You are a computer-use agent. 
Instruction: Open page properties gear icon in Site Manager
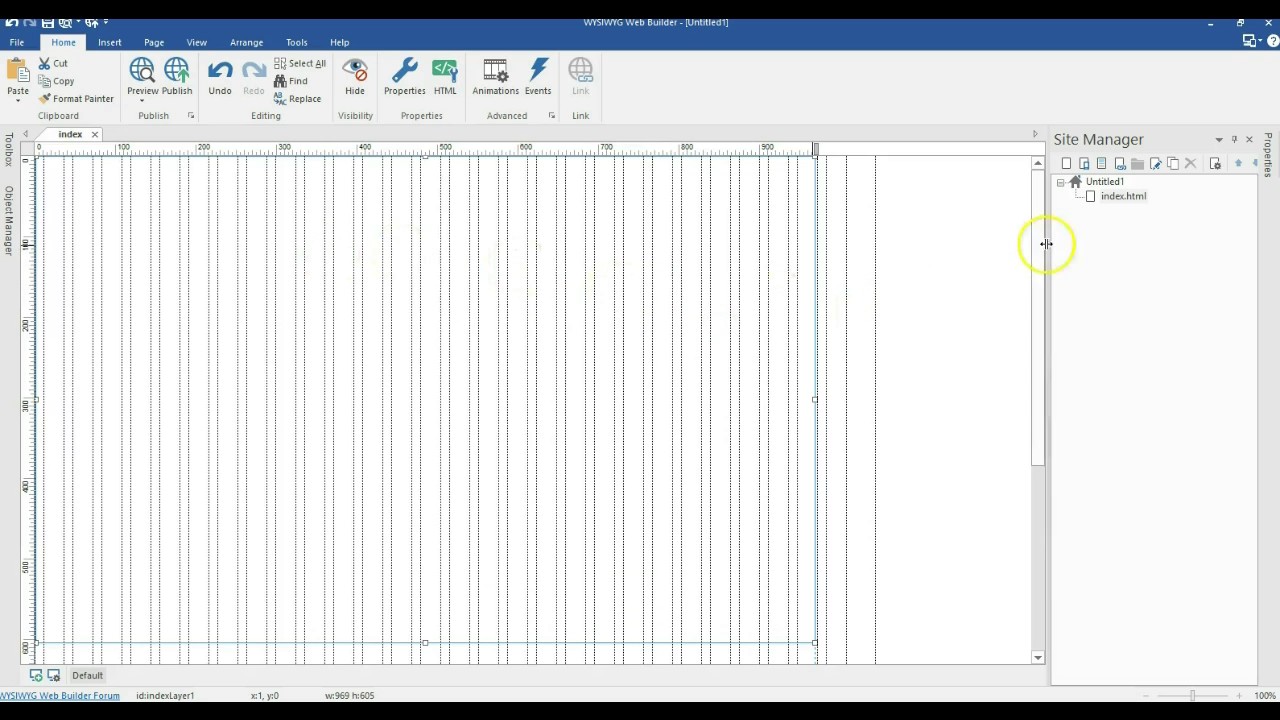tap(1215, 163)
